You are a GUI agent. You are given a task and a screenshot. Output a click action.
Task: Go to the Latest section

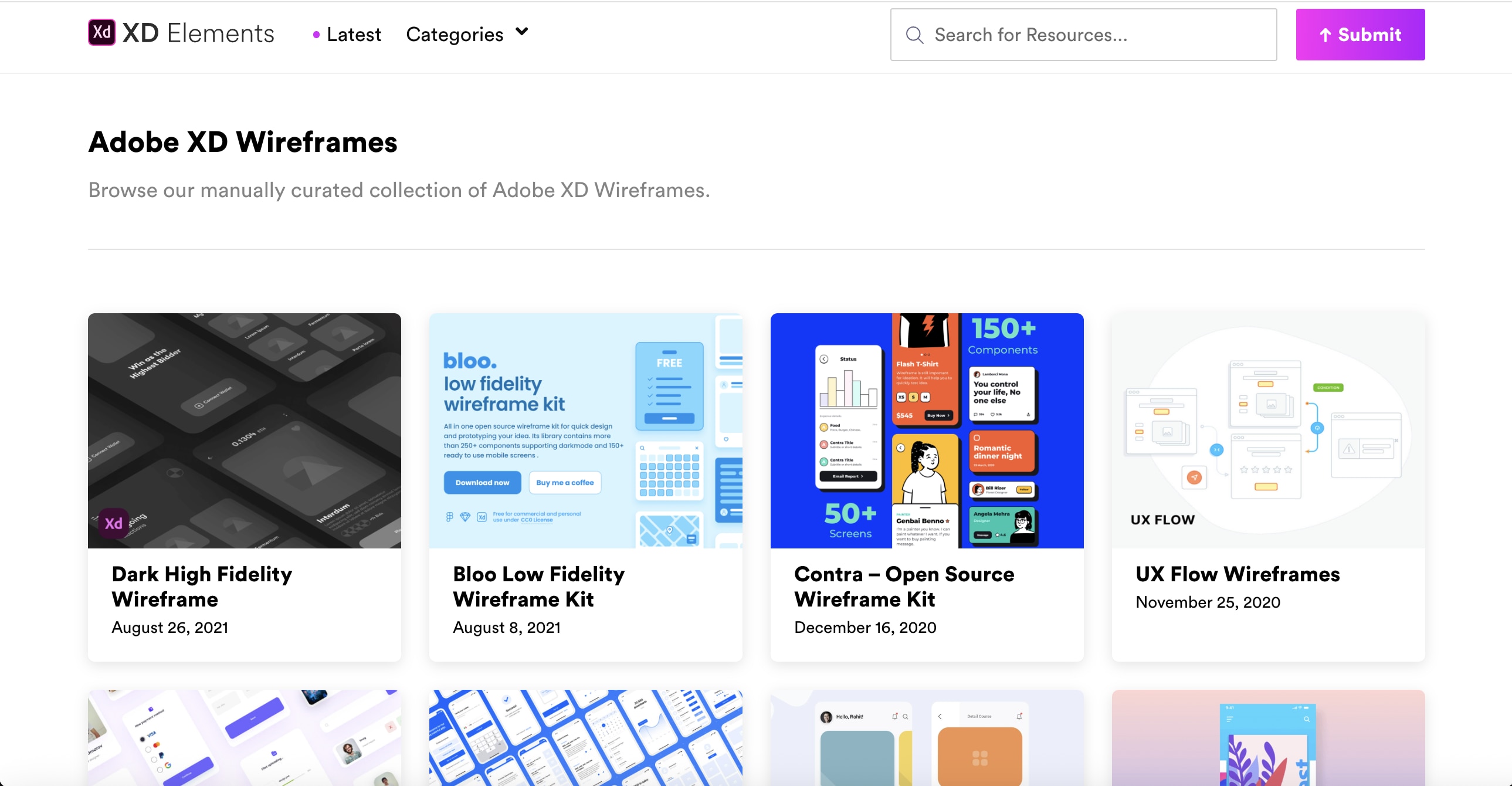tap(353, 35)
